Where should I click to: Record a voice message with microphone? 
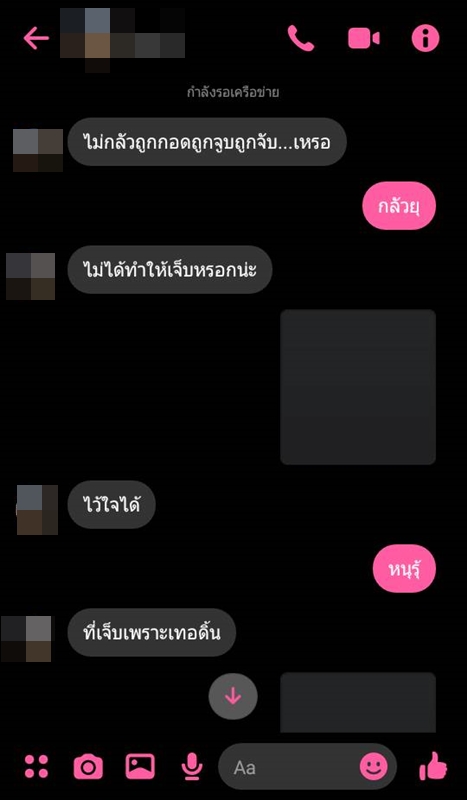[192, 766]
